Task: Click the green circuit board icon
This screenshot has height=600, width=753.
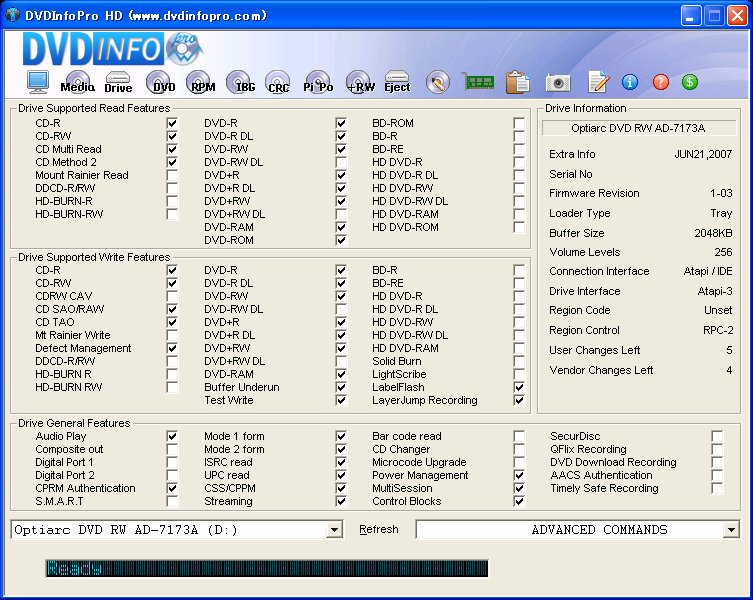Action: (478, 82)
